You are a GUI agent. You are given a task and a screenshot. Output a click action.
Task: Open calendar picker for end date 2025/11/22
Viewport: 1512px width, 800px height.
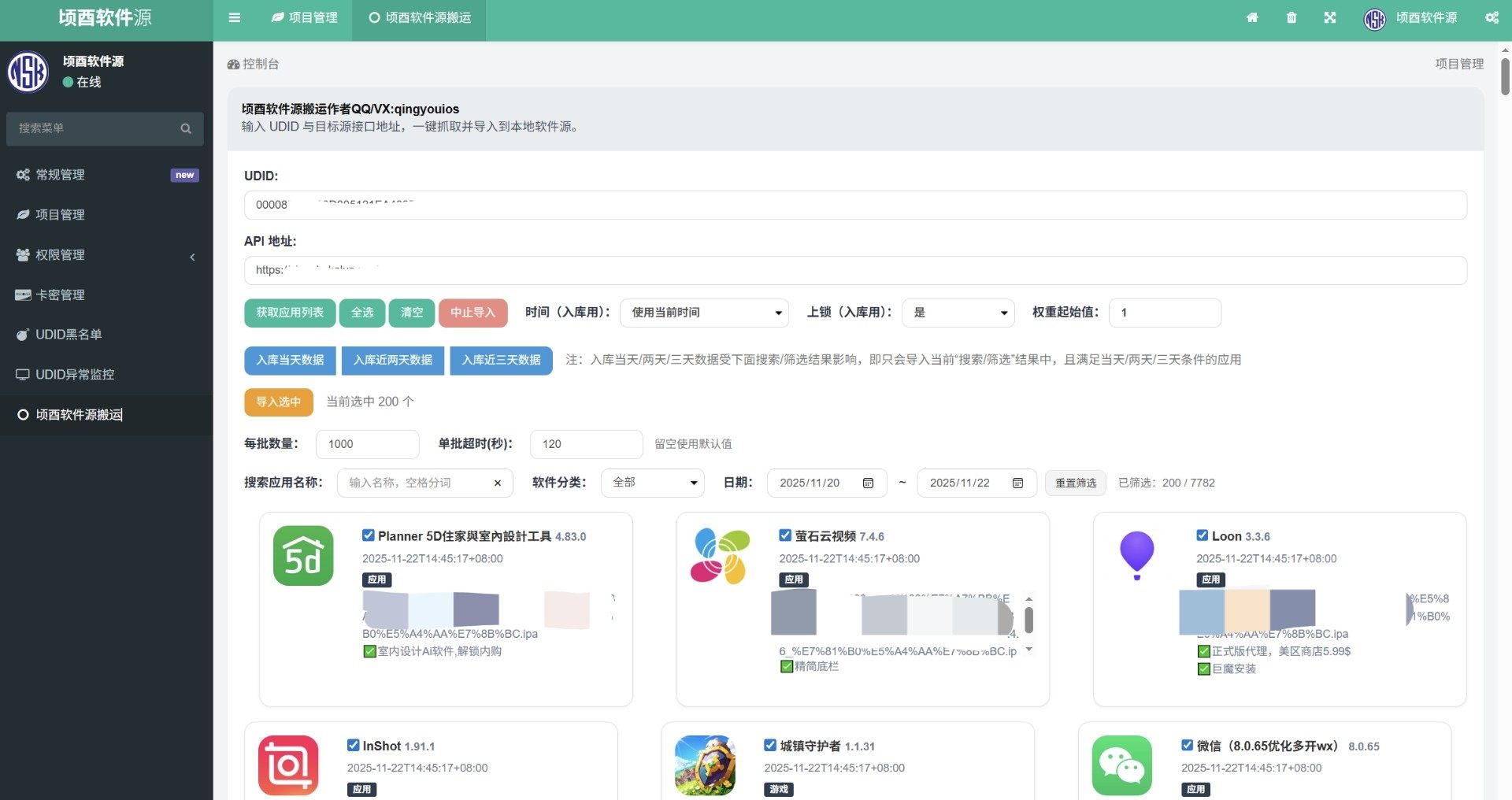coord(1017,483)
